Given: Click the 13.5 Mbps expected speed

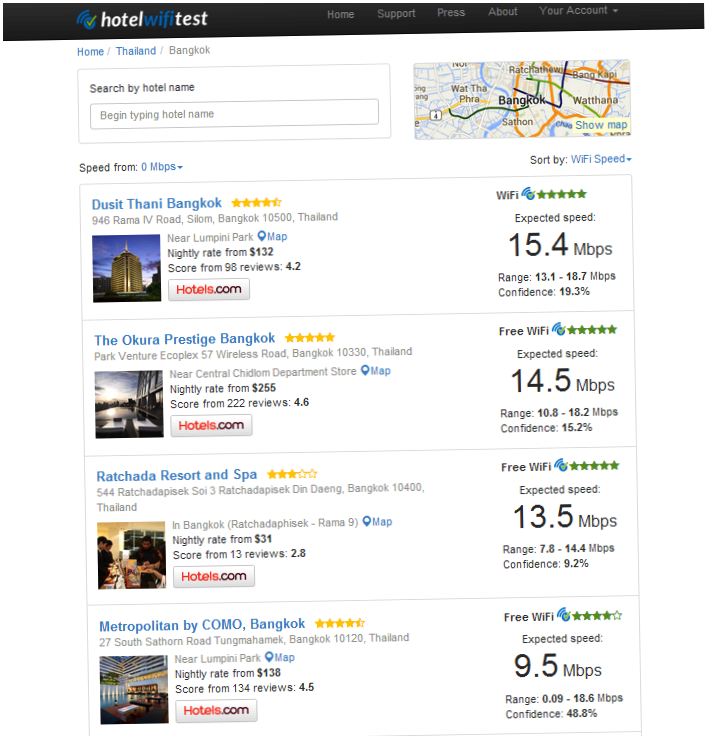Looking at the screenshot, I should (x=565, y=517).
